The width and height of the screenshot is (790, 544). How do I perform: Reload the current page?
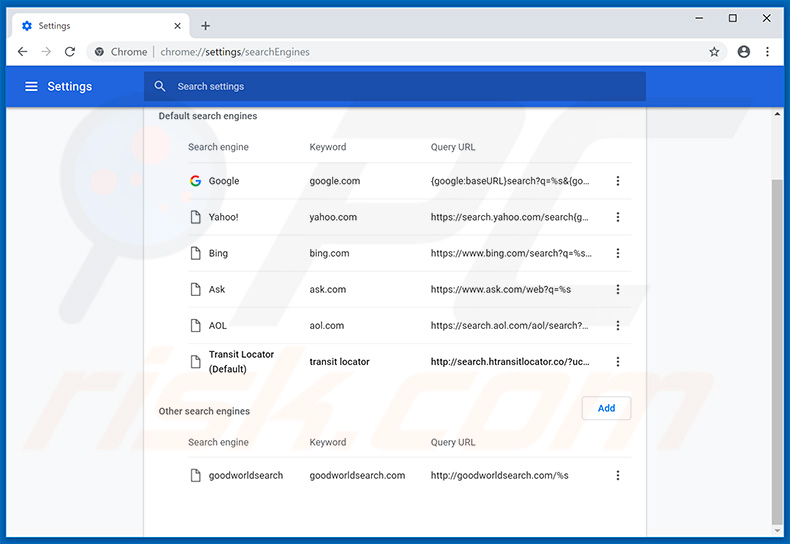(x=70, y=51)
